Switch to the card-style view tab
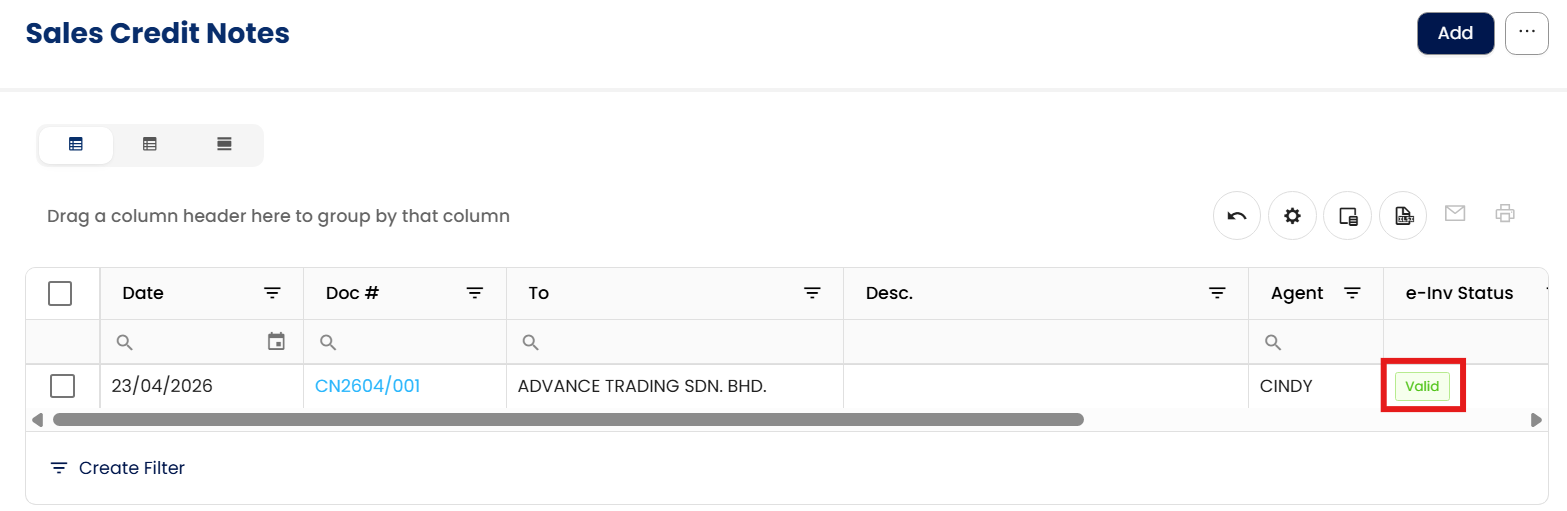This screenshot has width=1567, height=511. pyautogui.click(x=225, y=144)
